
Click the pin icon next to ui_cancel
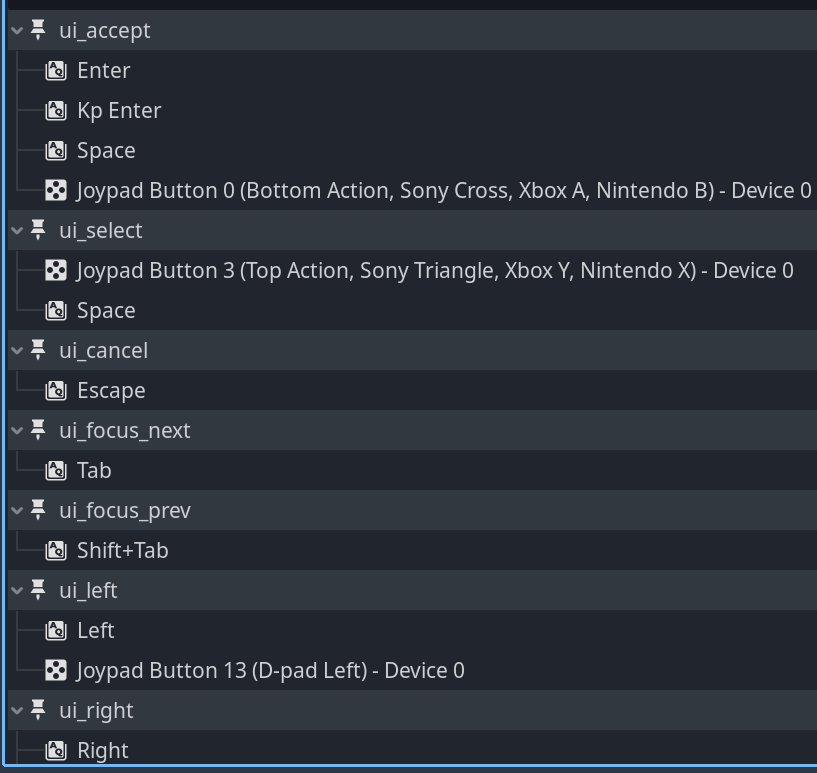tap(36, 350)
